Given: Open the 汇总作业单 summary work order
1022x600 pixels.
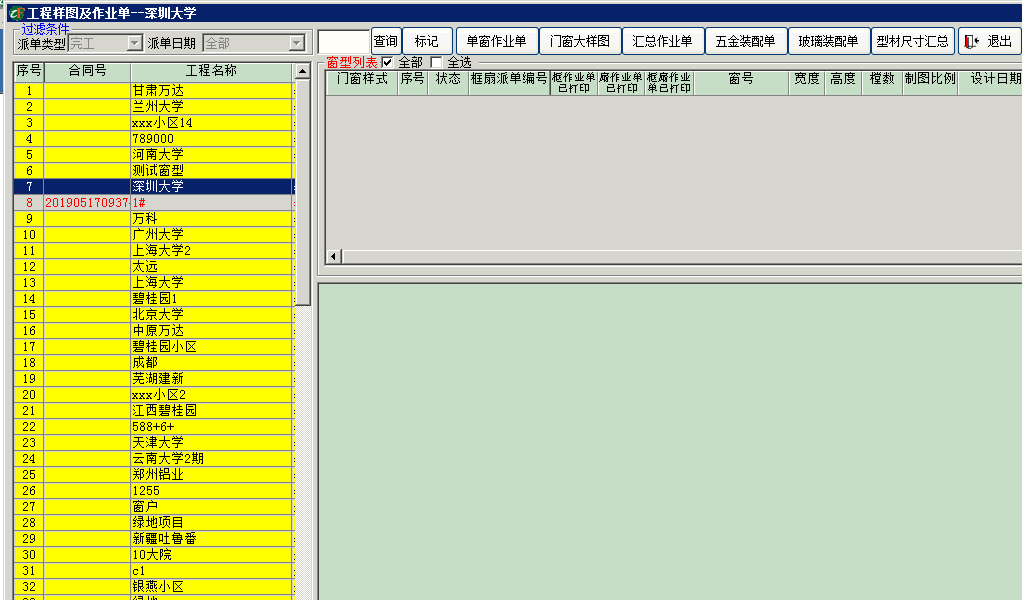Looking at the screenshot, I should [662, 40].
